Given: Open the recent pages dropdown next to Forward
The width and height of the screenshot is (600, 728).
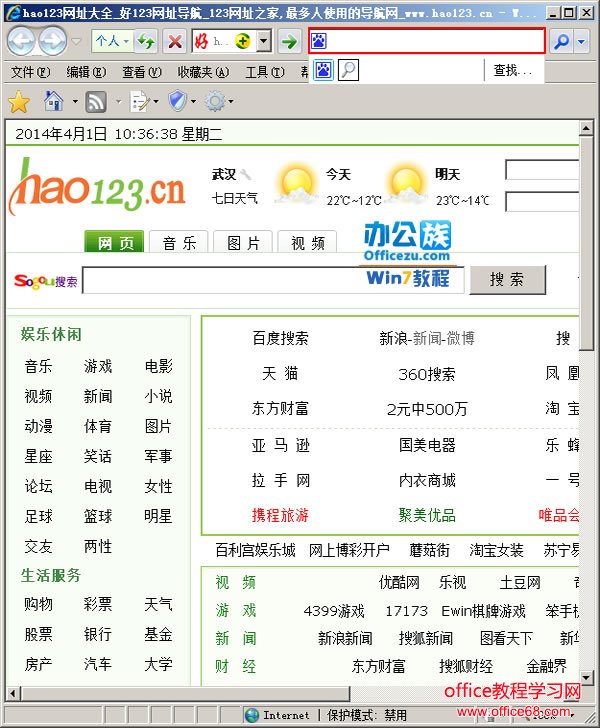Looking at the screenshot, I should pyautogui.click(x=76, y=41).
